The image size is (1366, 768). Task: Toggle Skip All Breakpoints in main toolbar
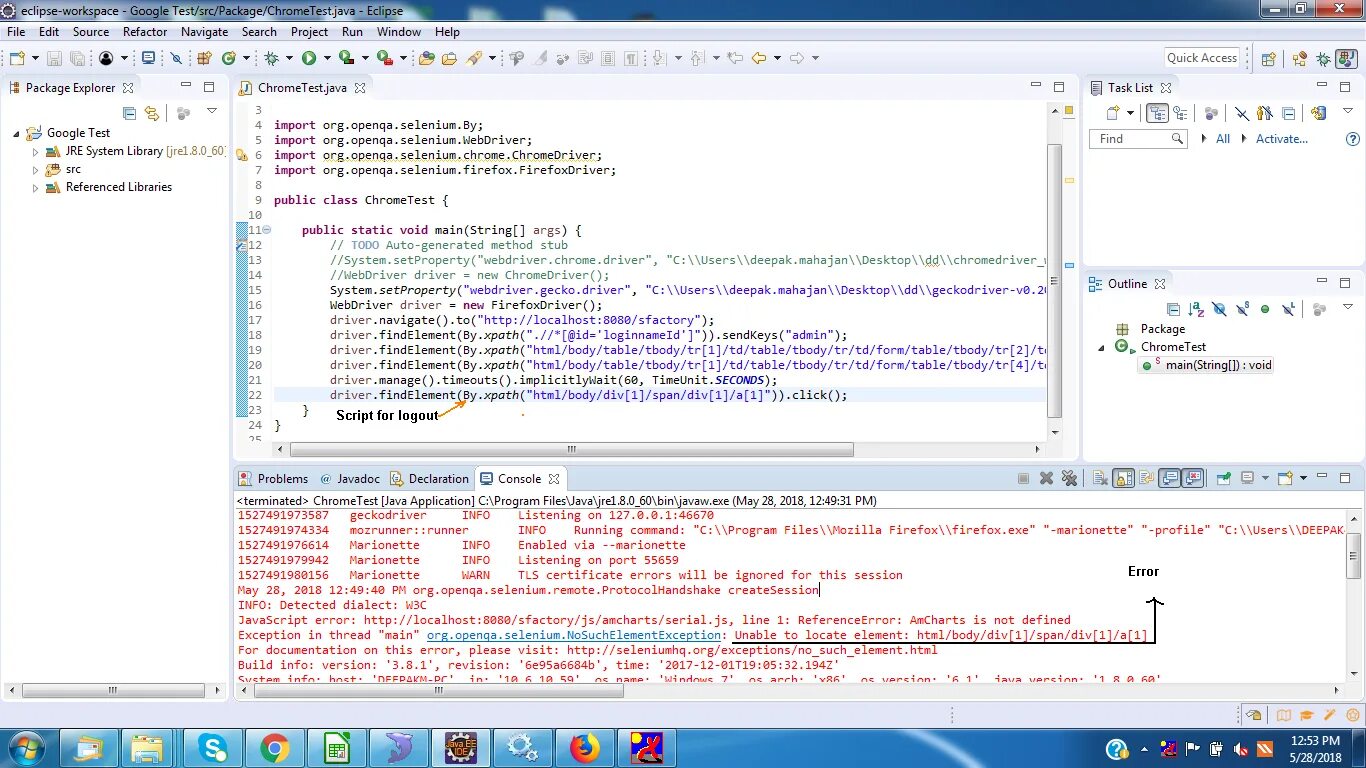coord(176,58)
